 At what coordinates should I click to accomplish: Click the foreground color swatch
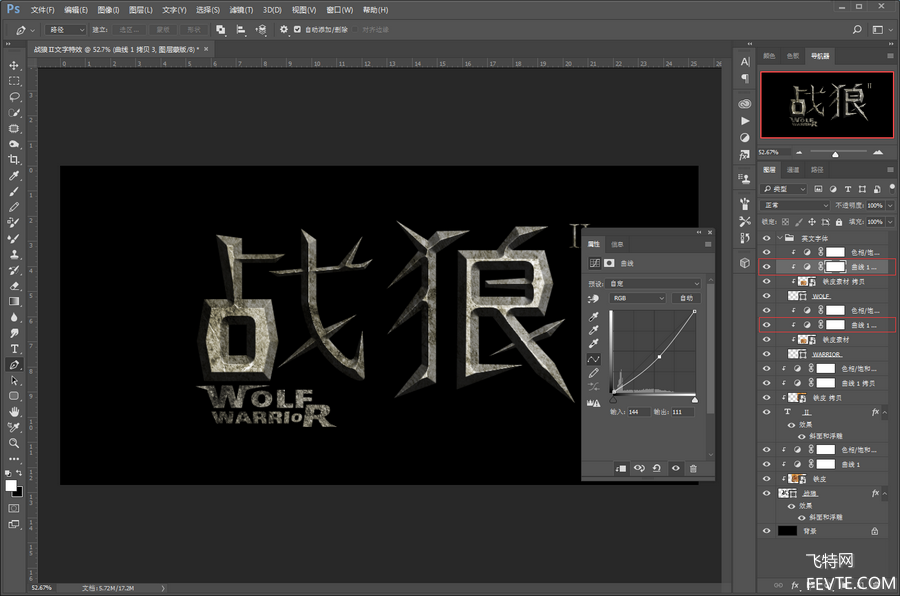point(11,486)
